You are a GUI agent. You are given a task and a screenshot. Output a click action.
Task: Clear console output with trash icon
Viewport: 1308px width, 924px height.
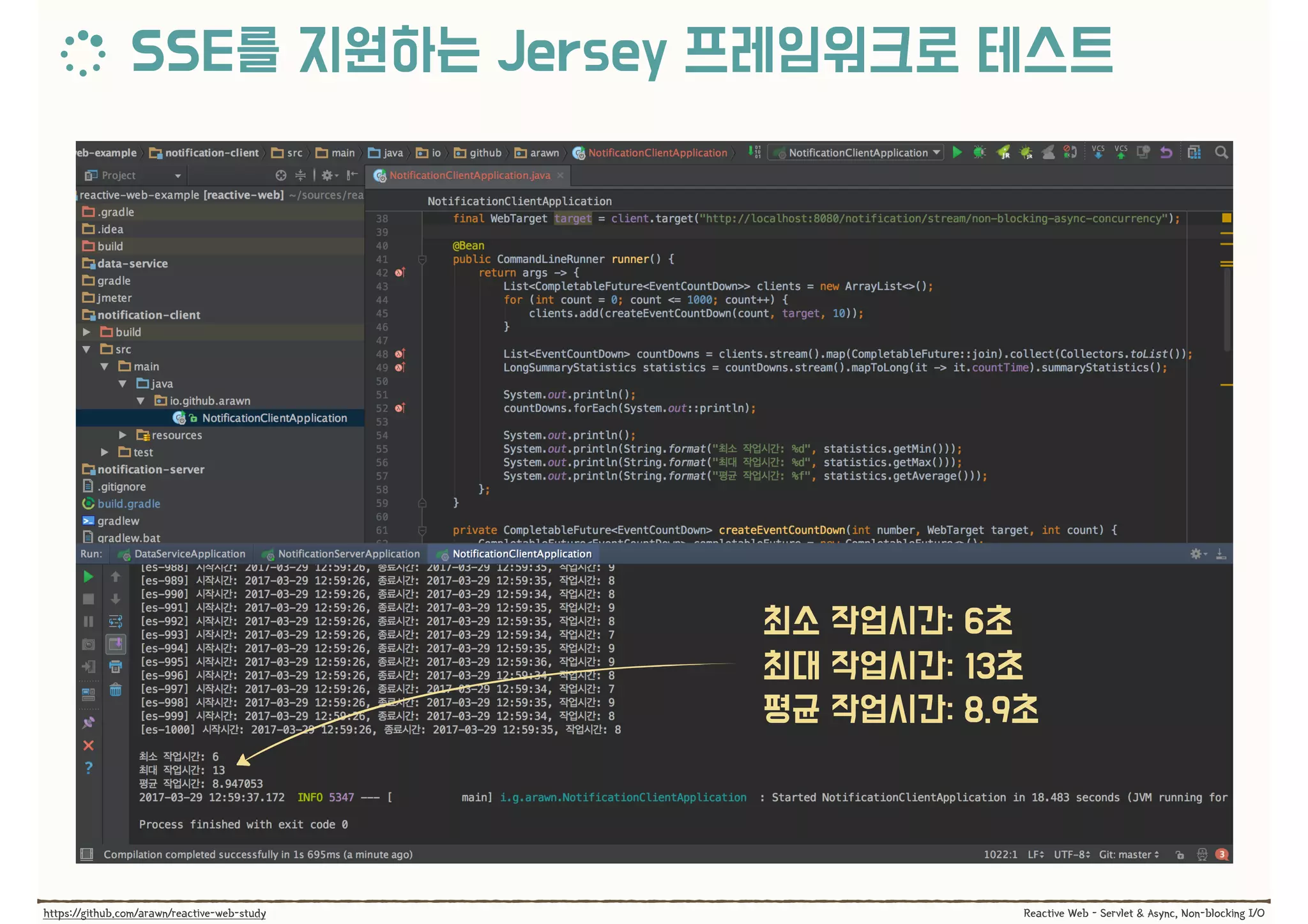point(116,690)
